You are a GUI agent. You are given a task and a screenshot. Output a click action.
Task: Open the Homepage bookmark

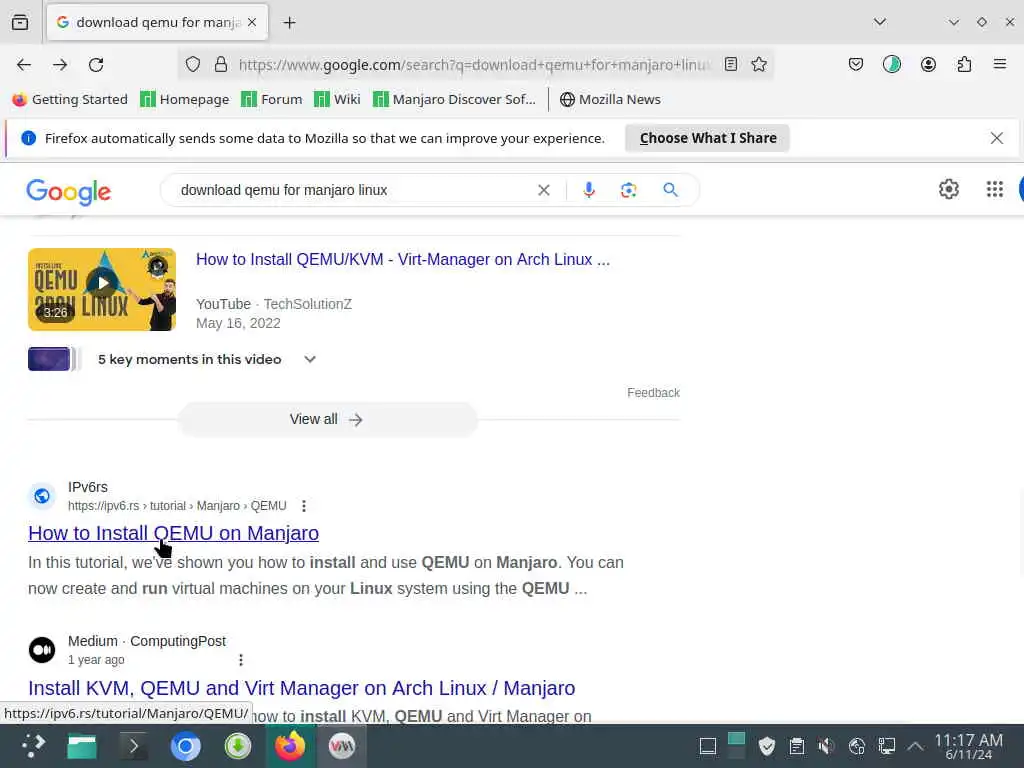click(185, 99)
